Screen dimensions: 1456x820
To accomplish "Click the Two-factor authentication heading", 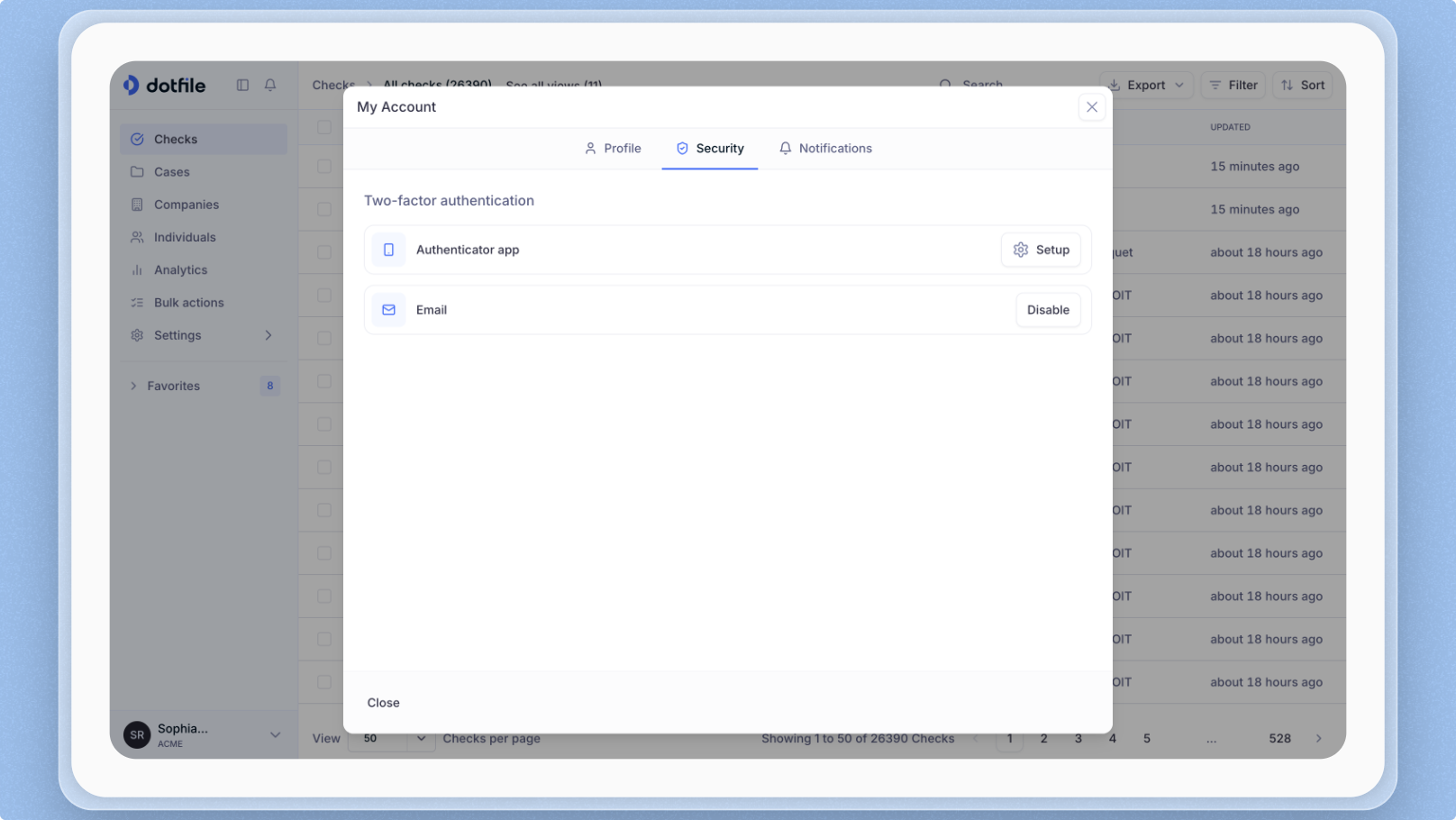I will (449, 201).
